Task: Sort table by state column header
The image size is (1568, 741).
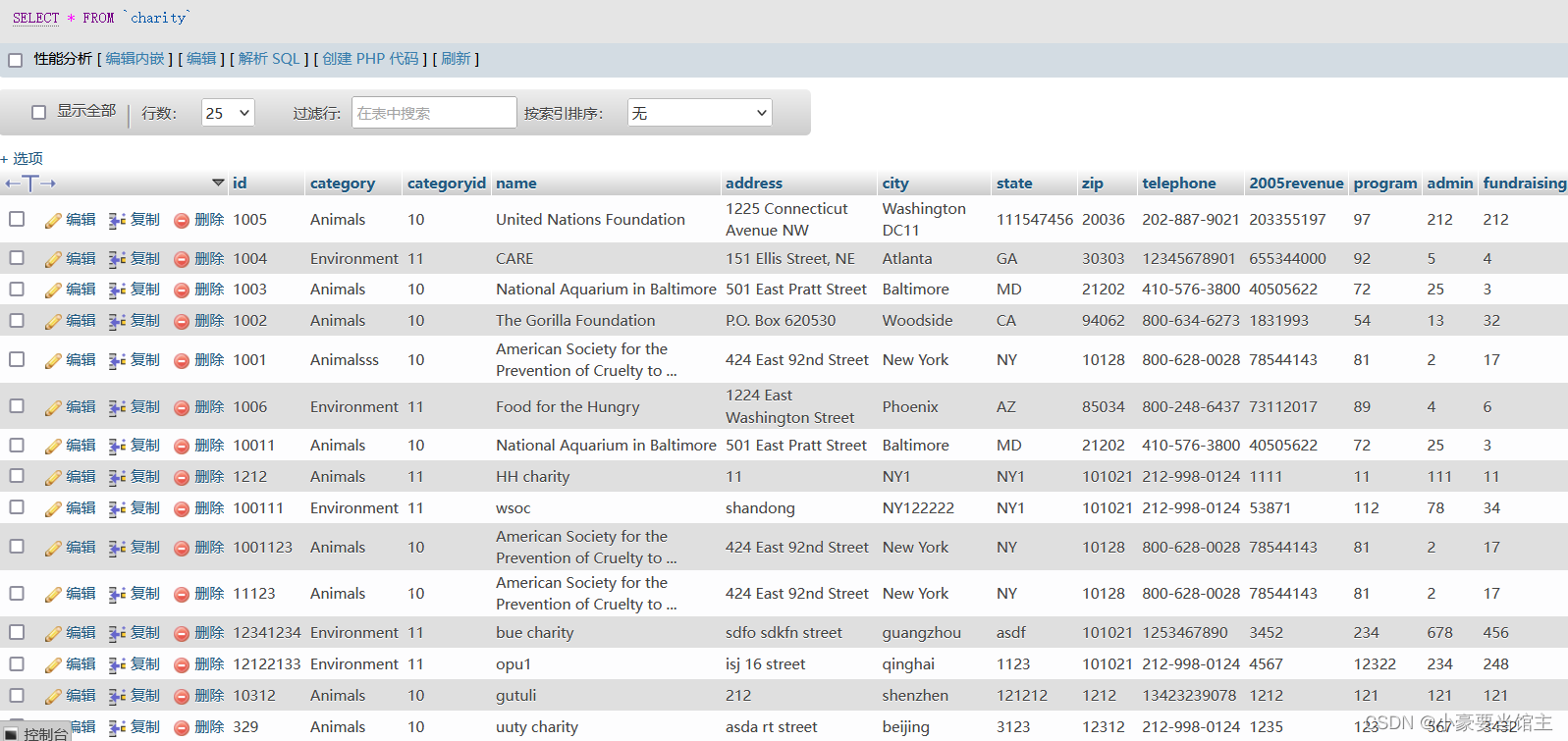Action: pyautogui.click(x=1014, y=183)
